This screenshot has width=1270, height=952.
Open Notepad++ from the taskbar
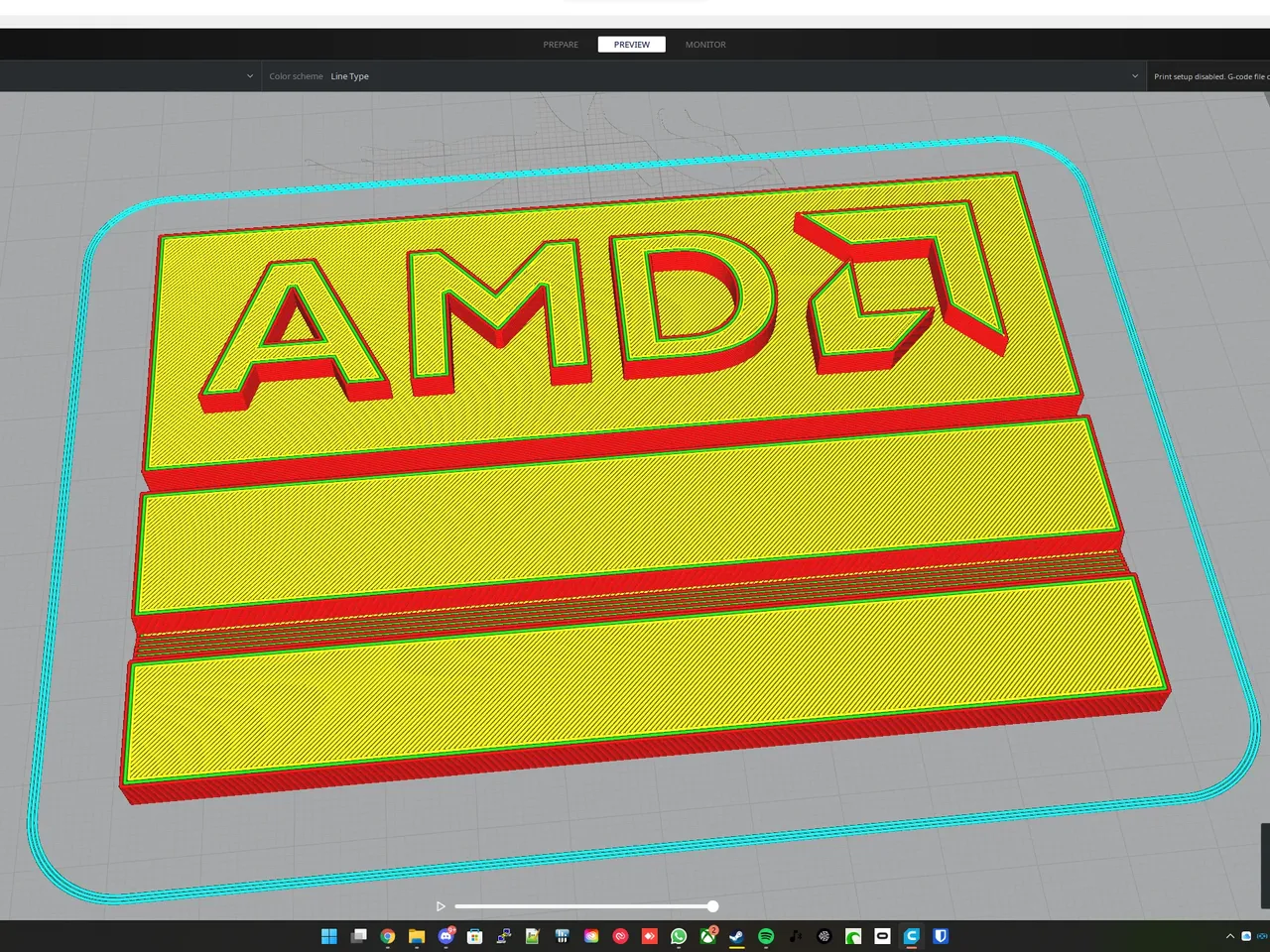(x=533, y=936)
